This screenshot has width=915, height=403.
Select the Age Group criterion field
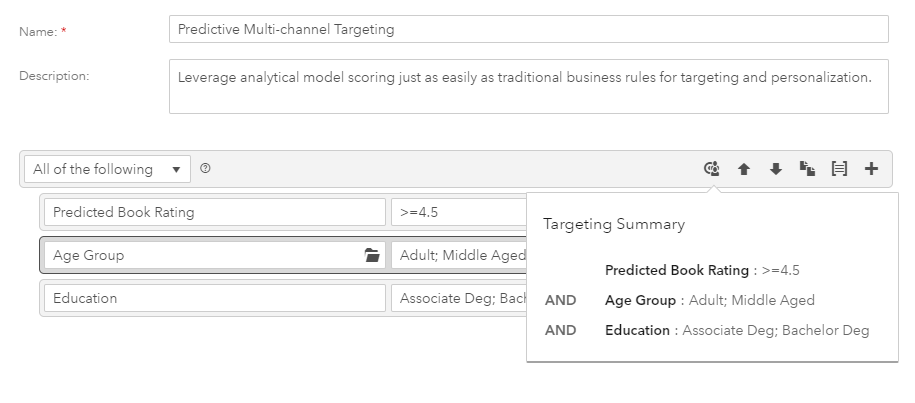[x=215, y=255]
